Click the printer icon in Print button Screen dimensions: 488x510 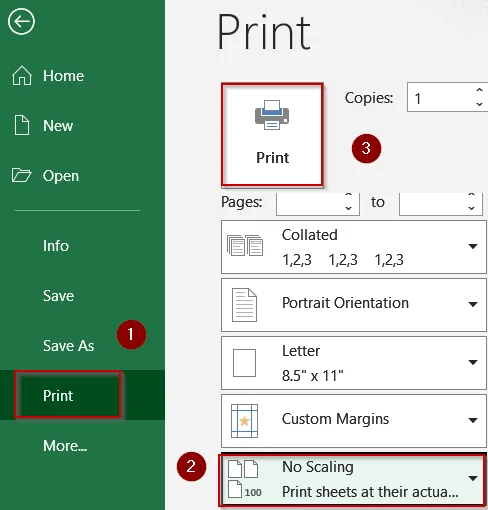tap(272, 115)
